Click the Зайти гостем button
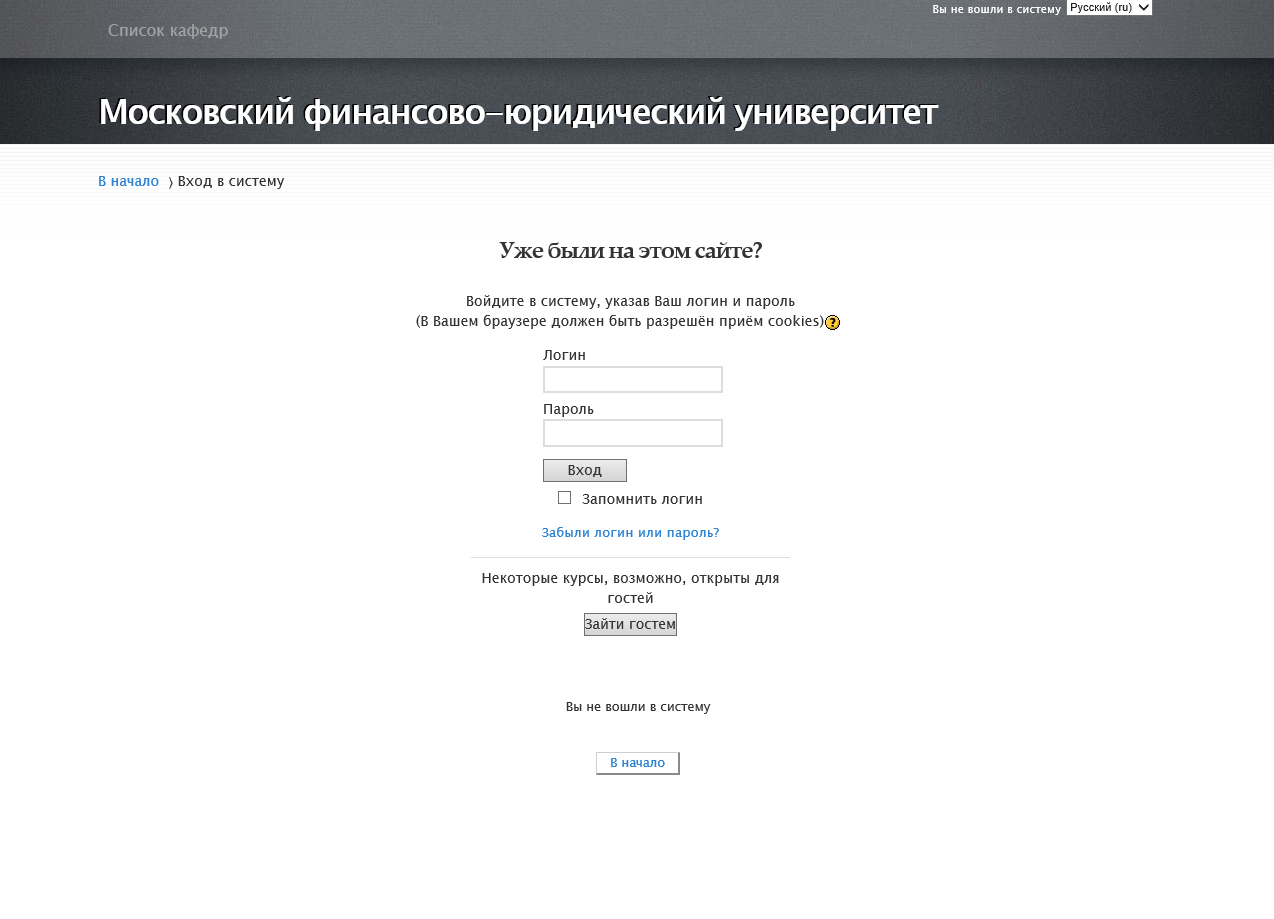 630,624
